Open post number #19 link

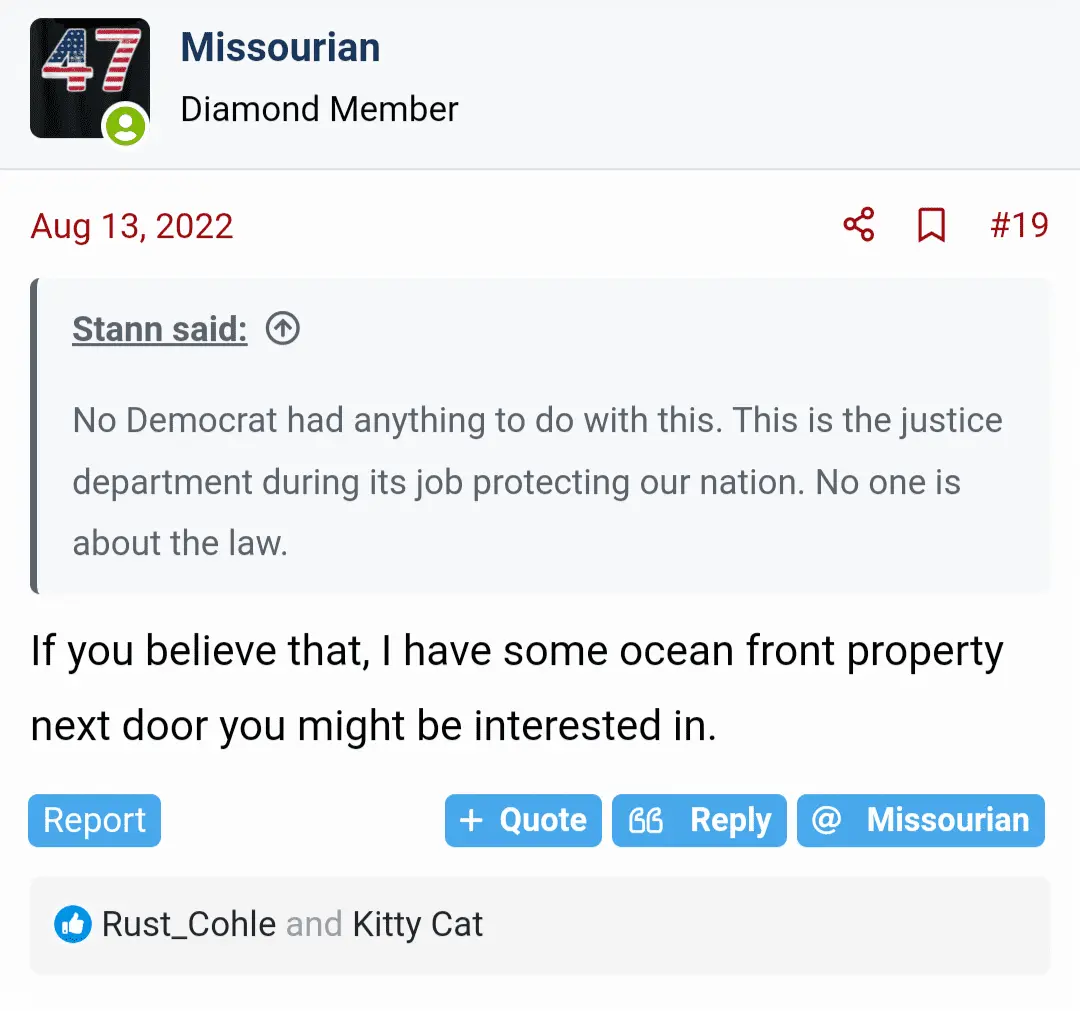[x=1019, y=225]
